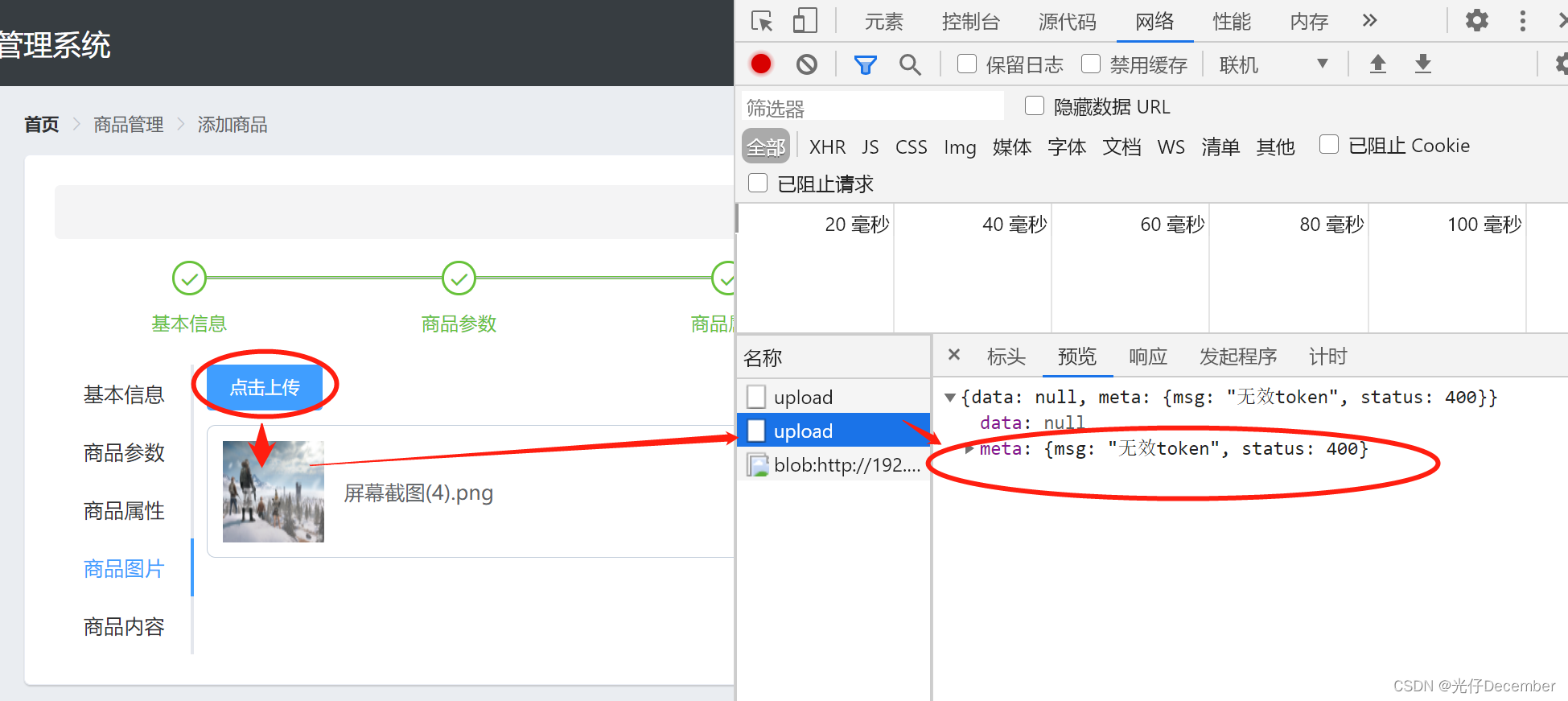Viewport: 1568px width, 701px height.
Task: Open the Timing tab 计时
Action: [1327, 357]
